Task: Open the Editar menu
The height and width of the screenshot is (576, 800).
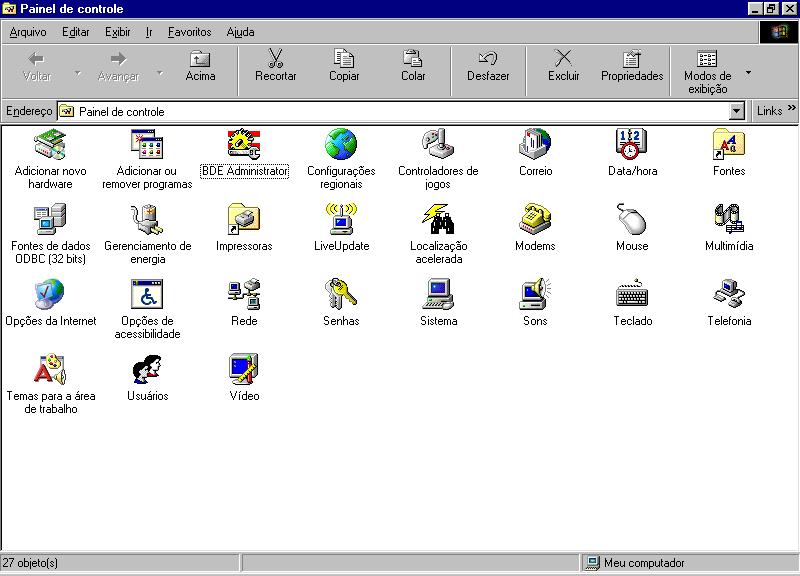Action: pyautogui.click(x=76, y=32)
